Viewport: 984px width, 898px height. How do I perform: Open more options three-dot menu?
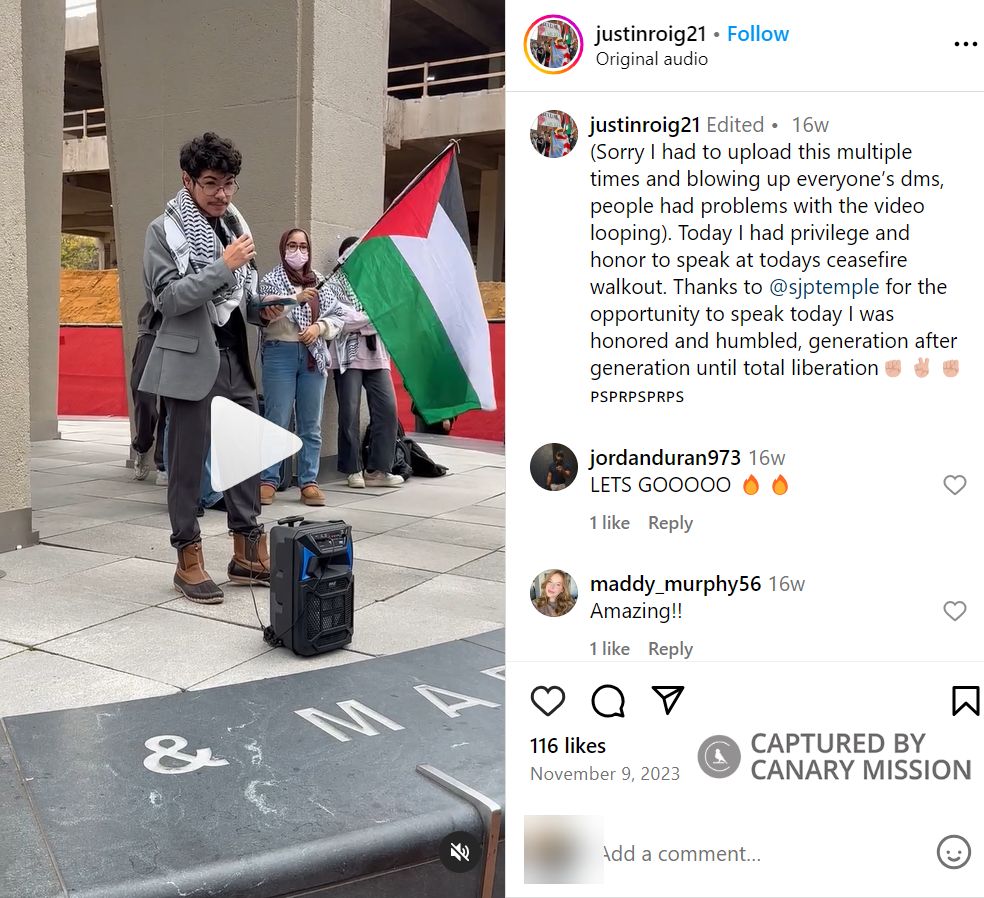pyautogui.click(x=965, y=44)
